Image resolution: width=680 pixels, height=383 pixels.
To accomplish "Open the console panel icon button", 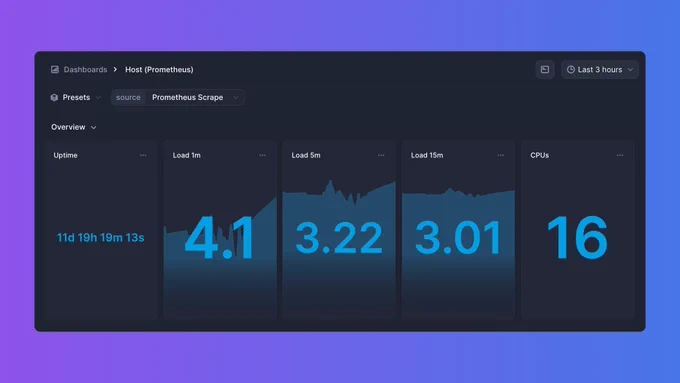I will pos(545,69).
